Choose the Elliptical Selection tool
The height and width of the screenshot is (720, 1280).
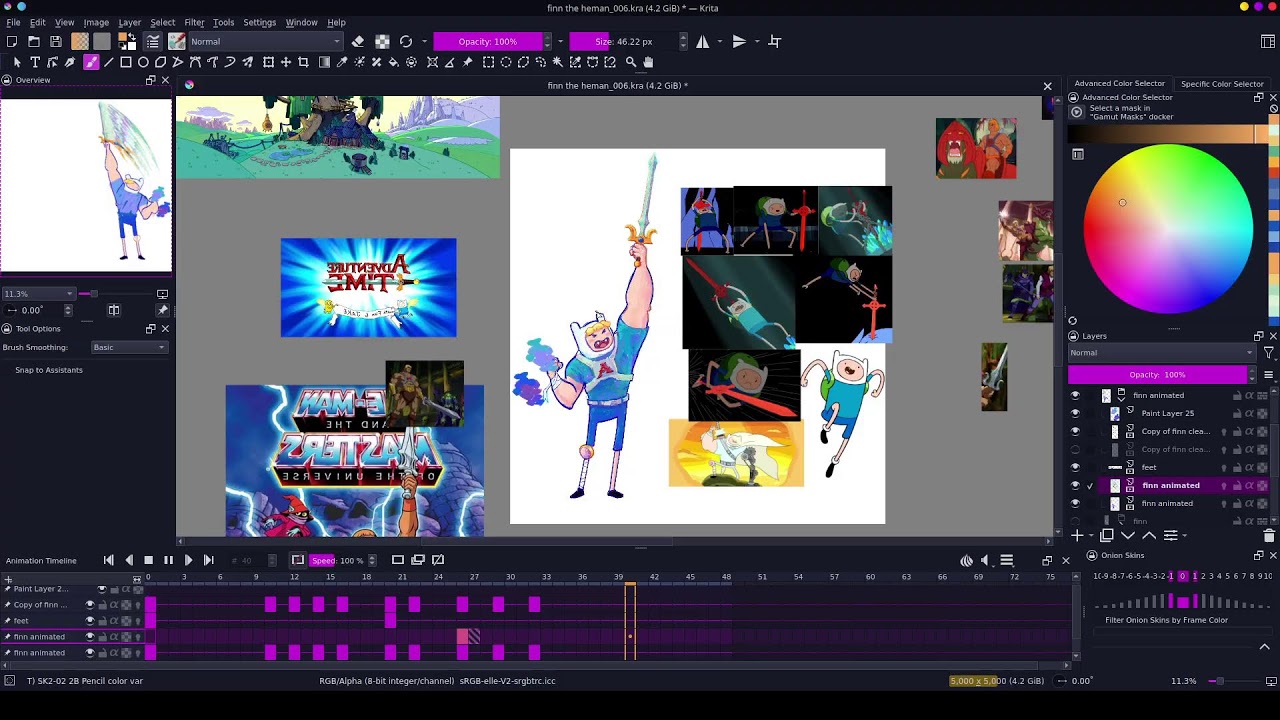coord(506,62)
